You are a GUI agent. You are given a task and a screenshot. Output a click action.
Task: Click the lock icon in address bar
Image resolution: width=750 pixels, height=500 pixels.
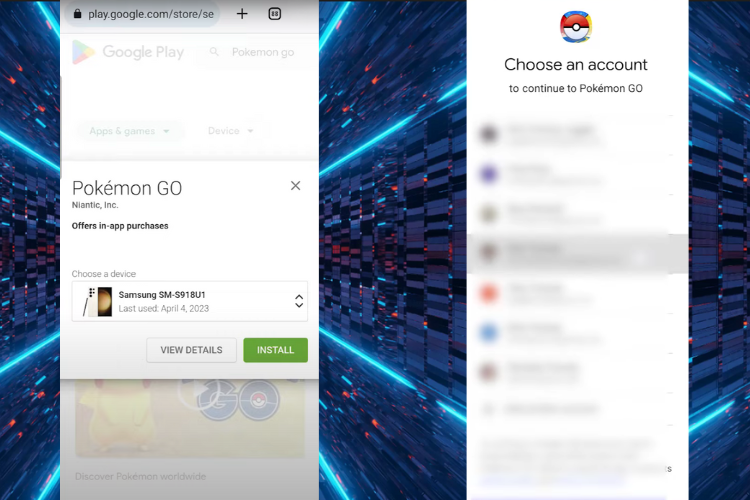click(x=77, y=13)
